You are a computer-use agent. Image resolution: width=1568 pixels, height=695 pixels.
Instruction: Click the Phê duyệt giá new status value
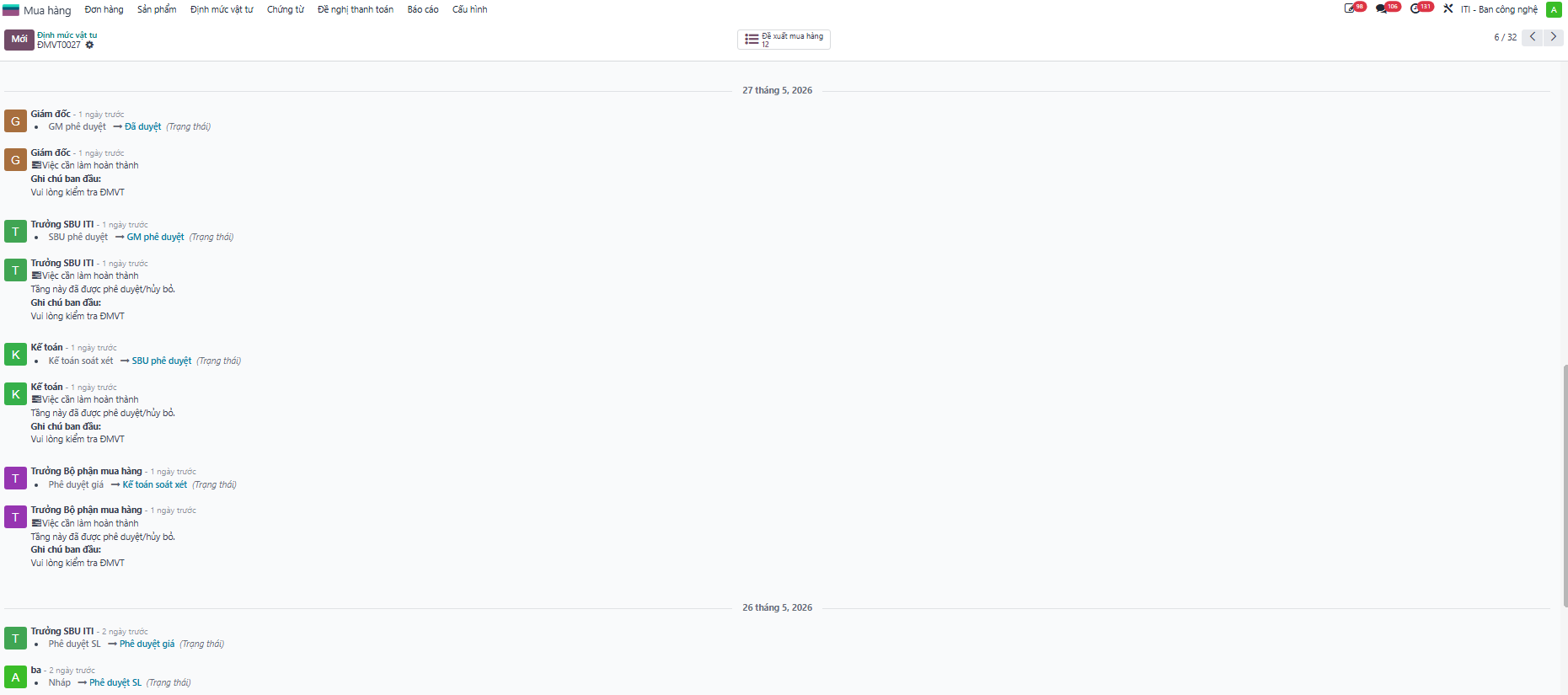pyautogui.click(x=147, y=644)
